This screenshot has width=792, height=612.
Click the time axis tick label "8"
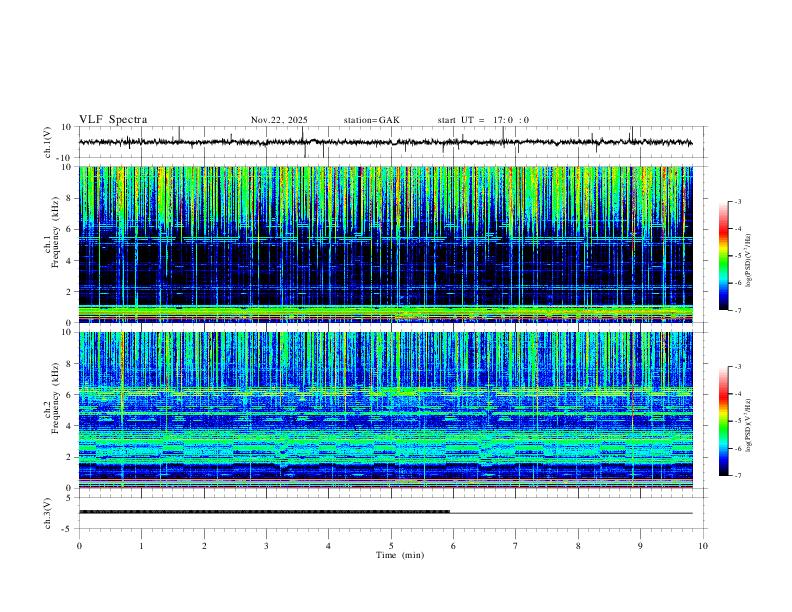pos(578,546)
